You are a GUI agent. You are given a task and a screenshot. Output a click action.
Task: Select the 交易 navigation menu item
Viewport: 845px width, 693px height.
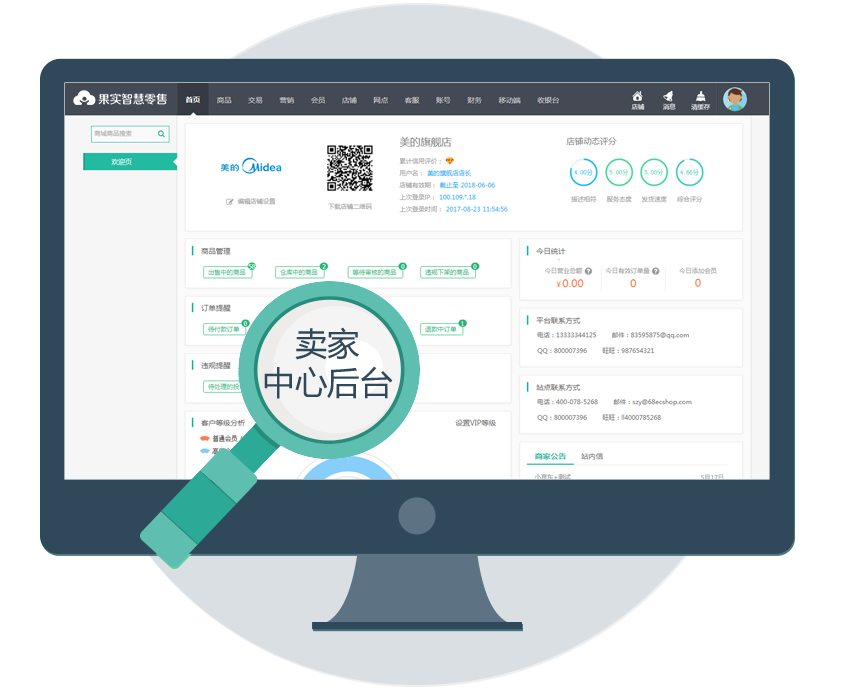[255, 100]
